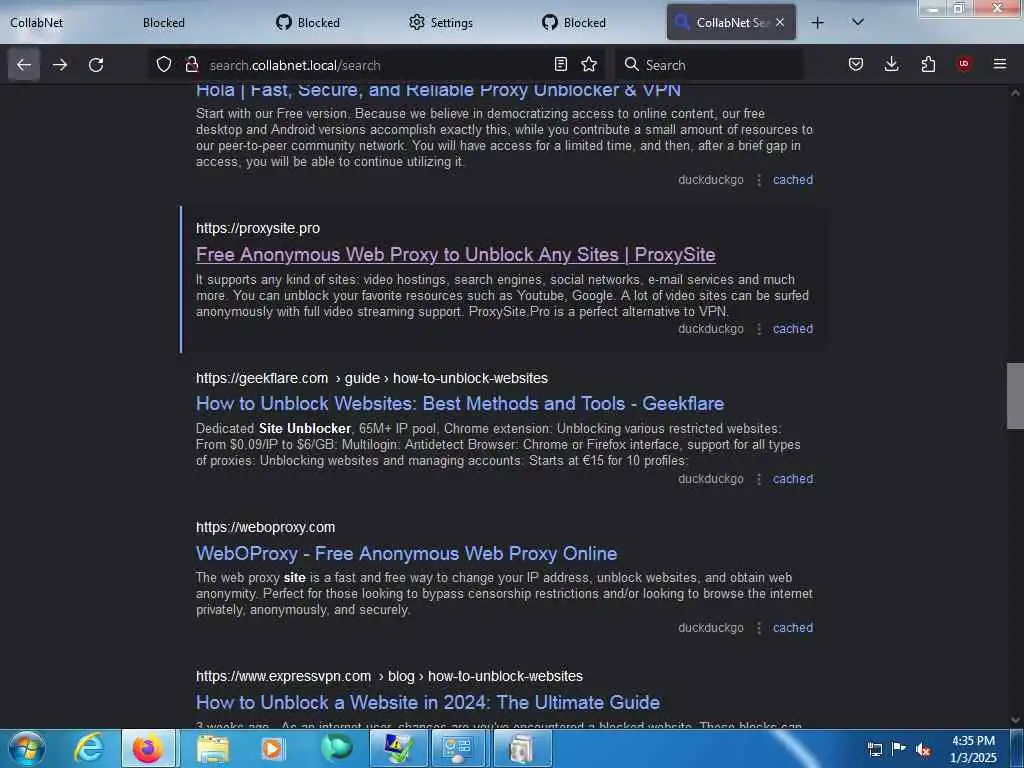Close the CollabNet Search tab

[780, 22]
